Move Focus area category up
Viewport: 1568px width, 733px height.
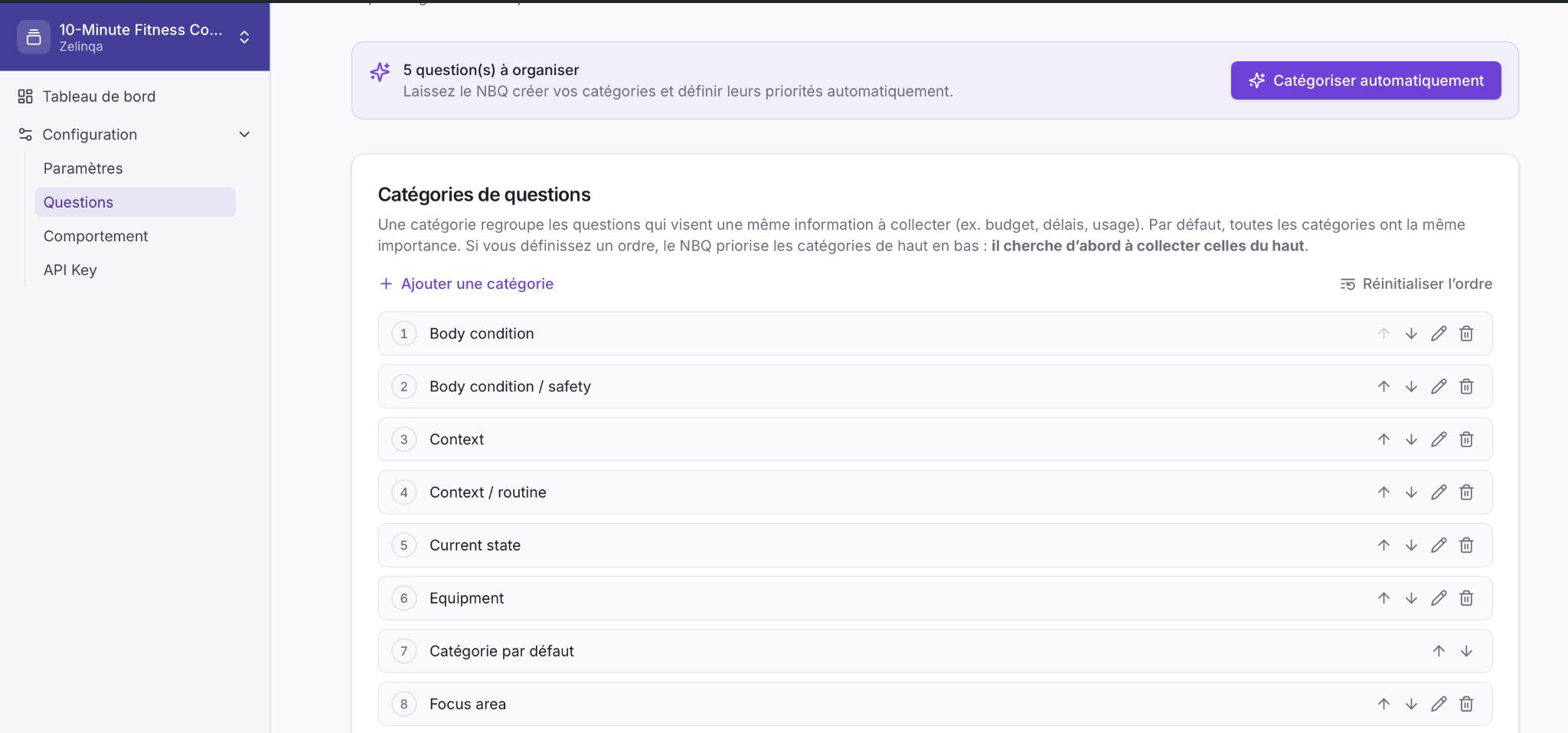click(1383, 703)
